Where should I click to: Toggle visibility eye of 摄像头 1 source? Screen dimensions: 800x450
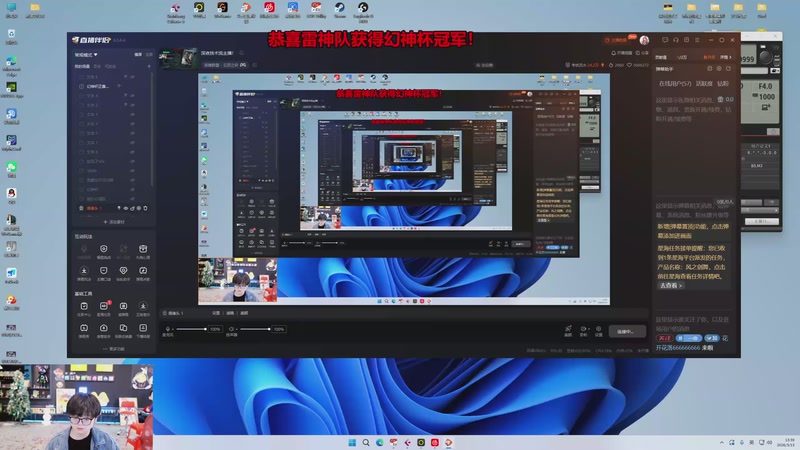tap(126, 208)
